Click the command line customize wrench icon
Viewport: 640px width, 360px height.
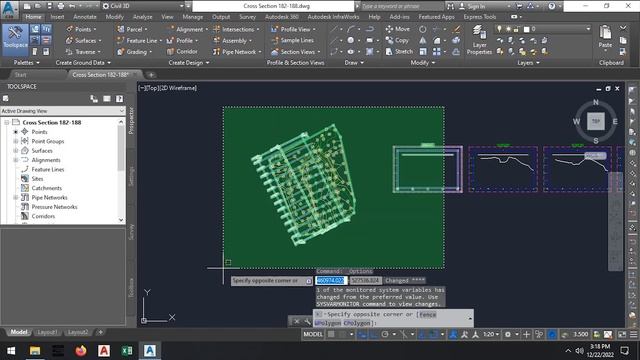pyautogui.click(x=307, y=322)
